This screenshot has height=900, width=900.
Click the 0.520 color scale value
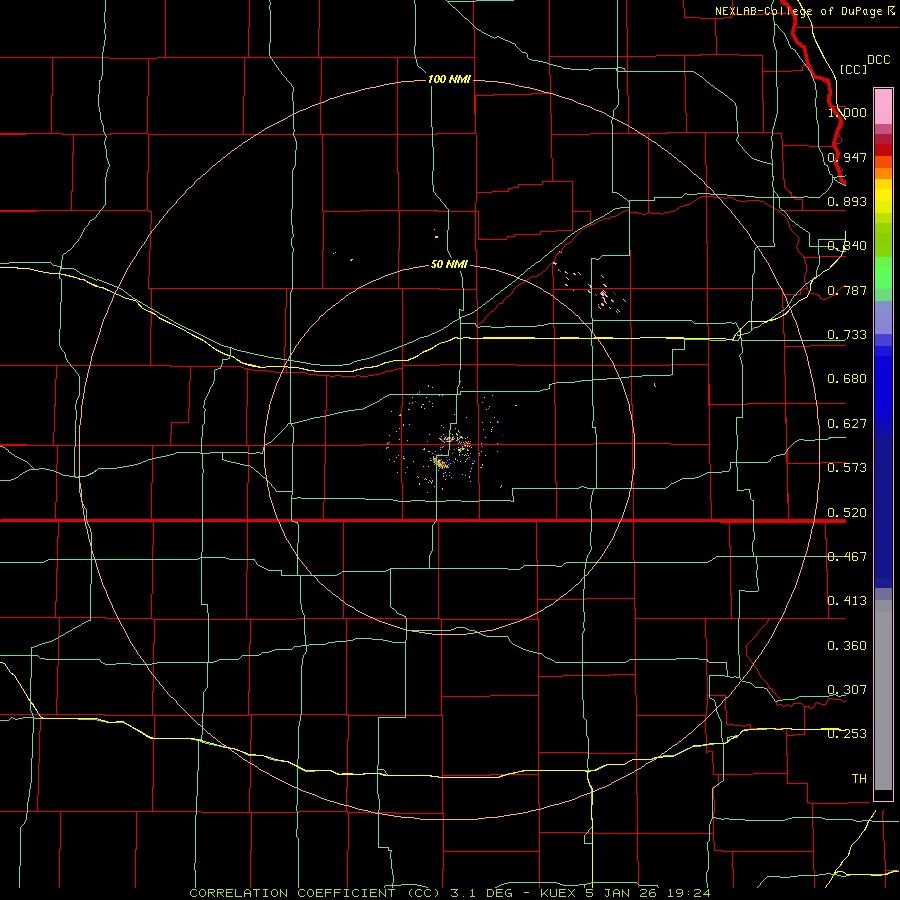click(x=847, y=513)
